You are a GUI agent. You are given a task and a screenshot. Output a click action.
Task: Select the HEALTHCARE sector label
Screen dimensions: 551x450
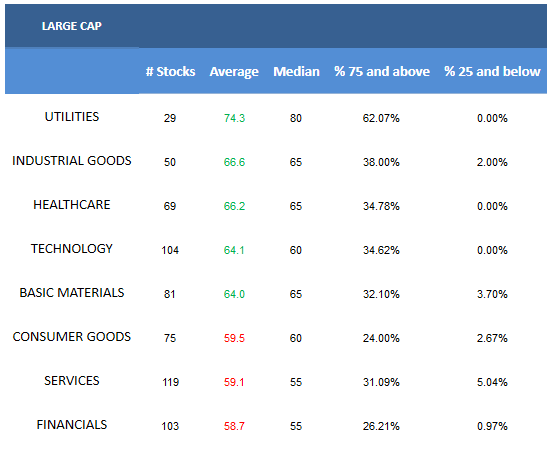[72, 205]
